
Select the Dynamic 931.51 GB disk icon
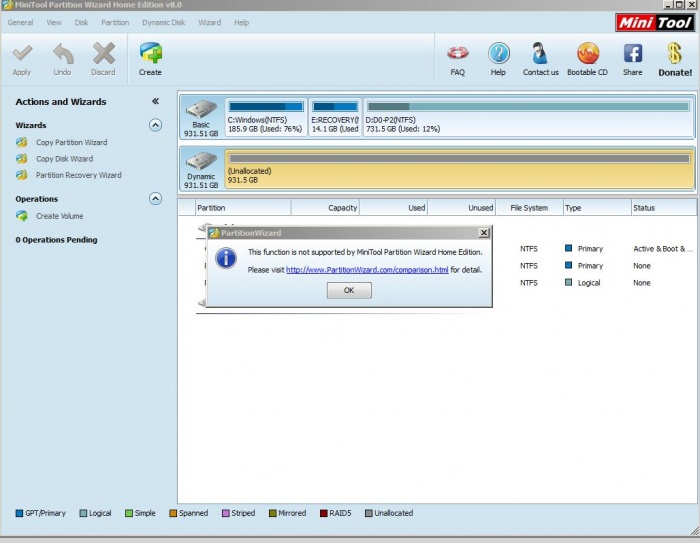[x=201, y=161]
